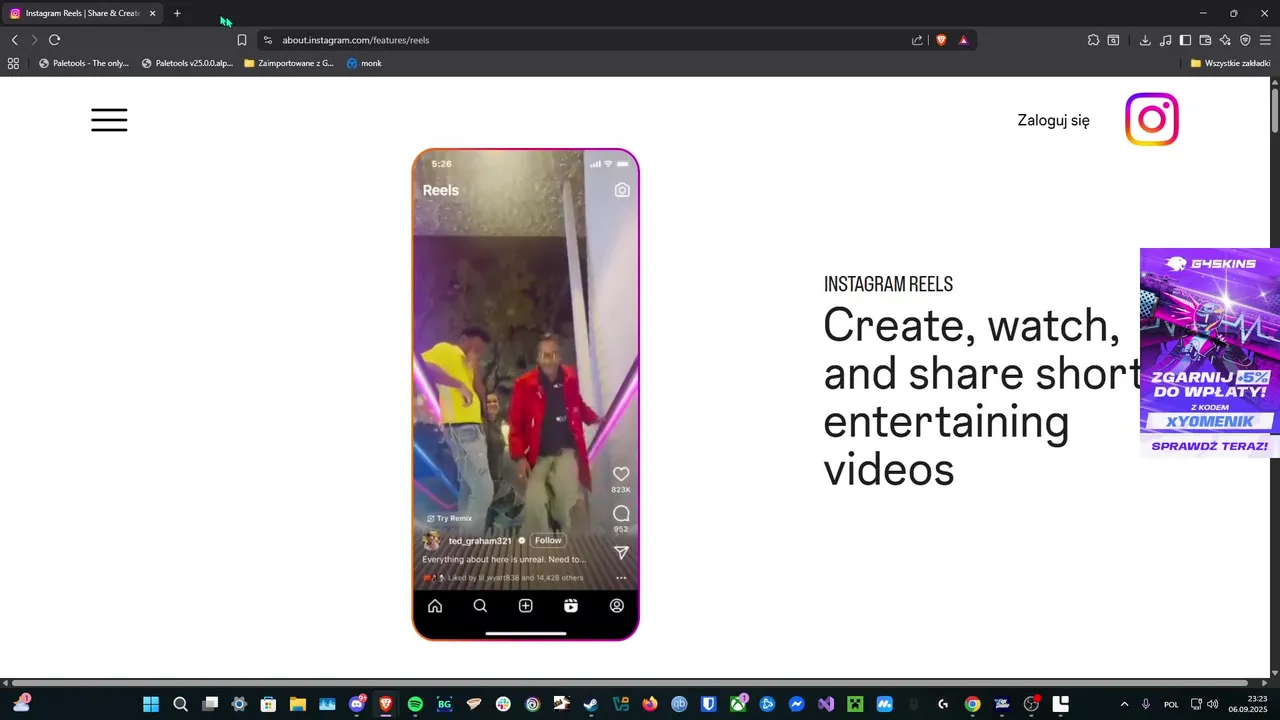Click the G4Skins advertisement banner
This screenshot has width=1280, height=720.
(1210, 352)
